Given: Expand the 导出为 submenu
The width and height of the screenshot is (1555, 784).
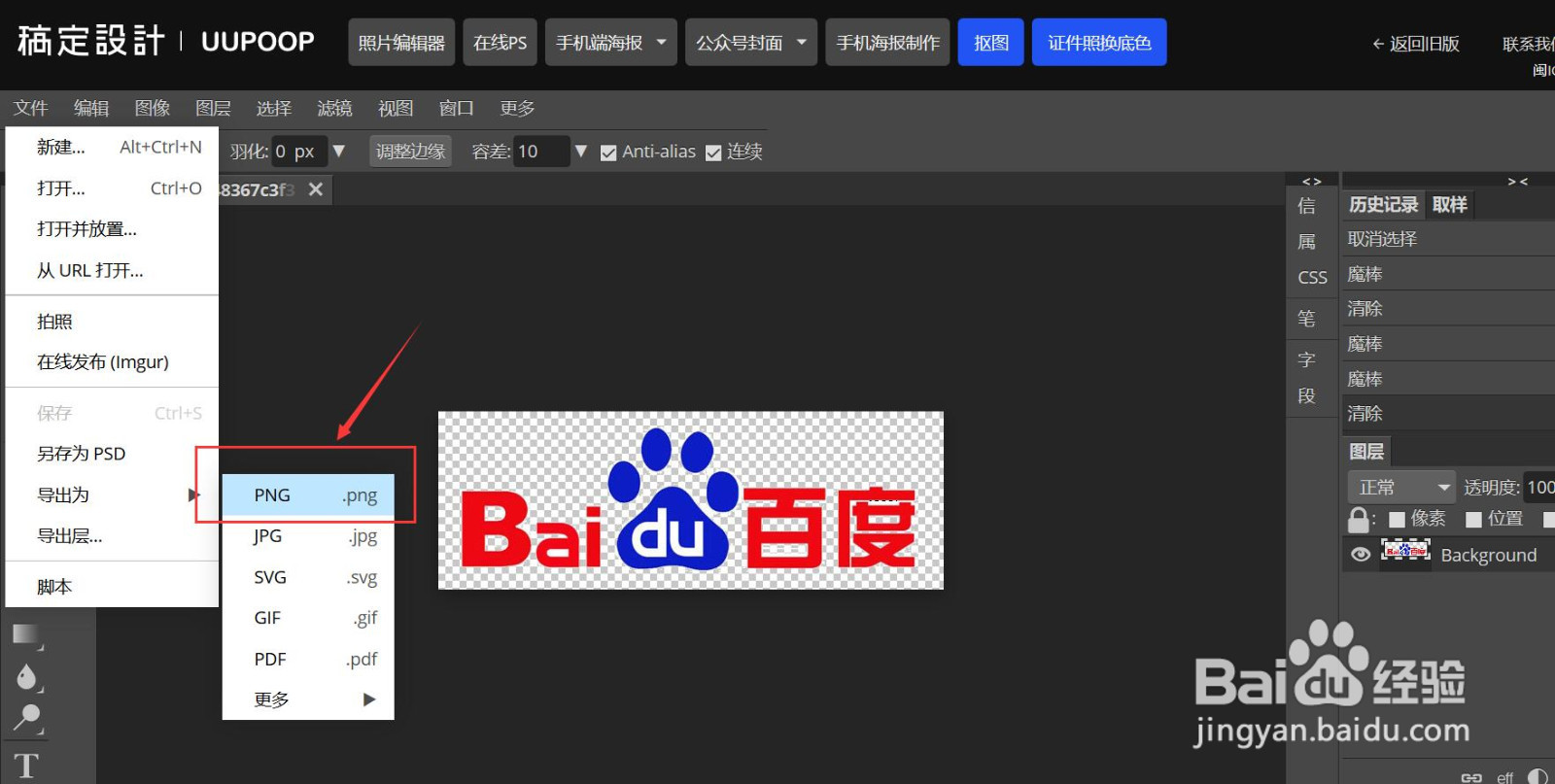Looking at the screenshot, I should [x=113, y=494].
